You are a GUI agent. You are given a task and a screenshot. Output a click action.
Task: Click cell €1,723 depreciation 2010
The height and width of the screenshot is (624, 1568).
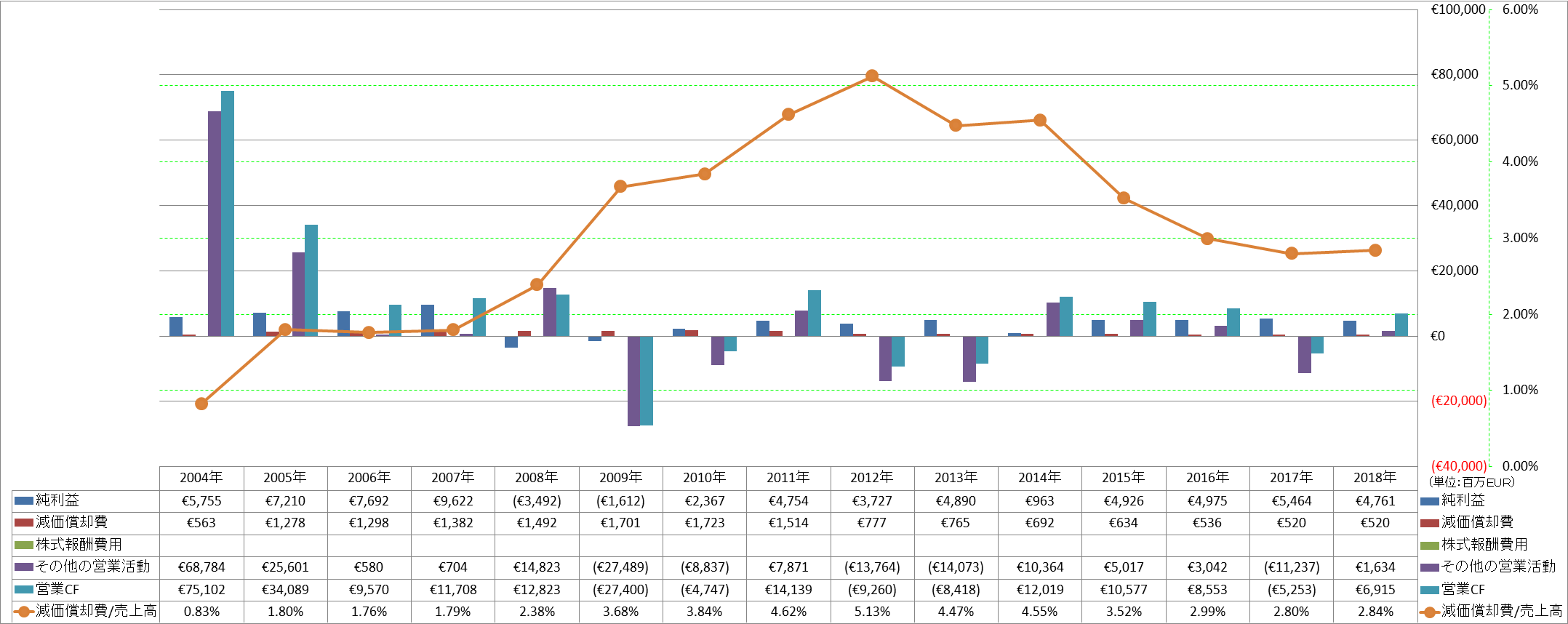tap(705, 523)
